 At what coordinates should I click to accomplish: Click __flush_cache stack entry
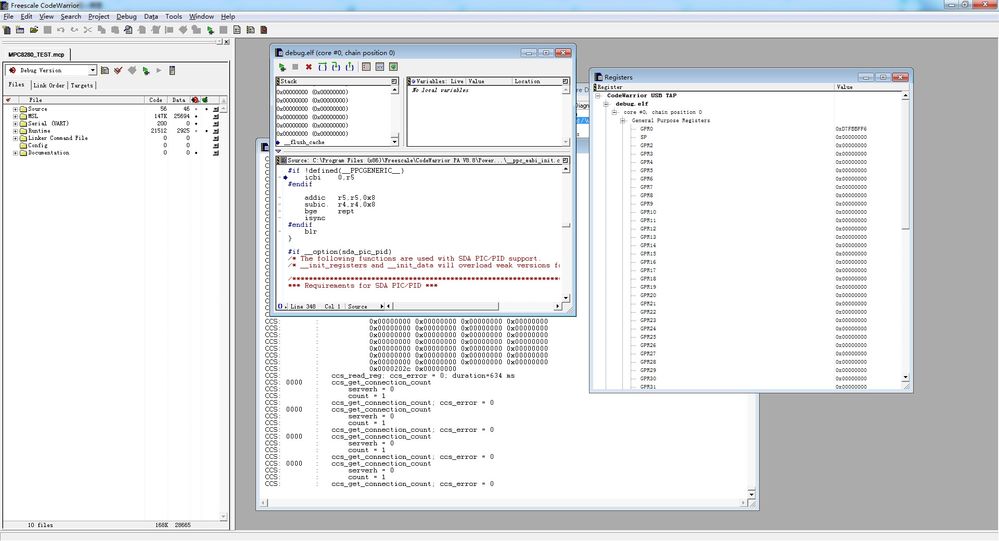click(307, 142)
